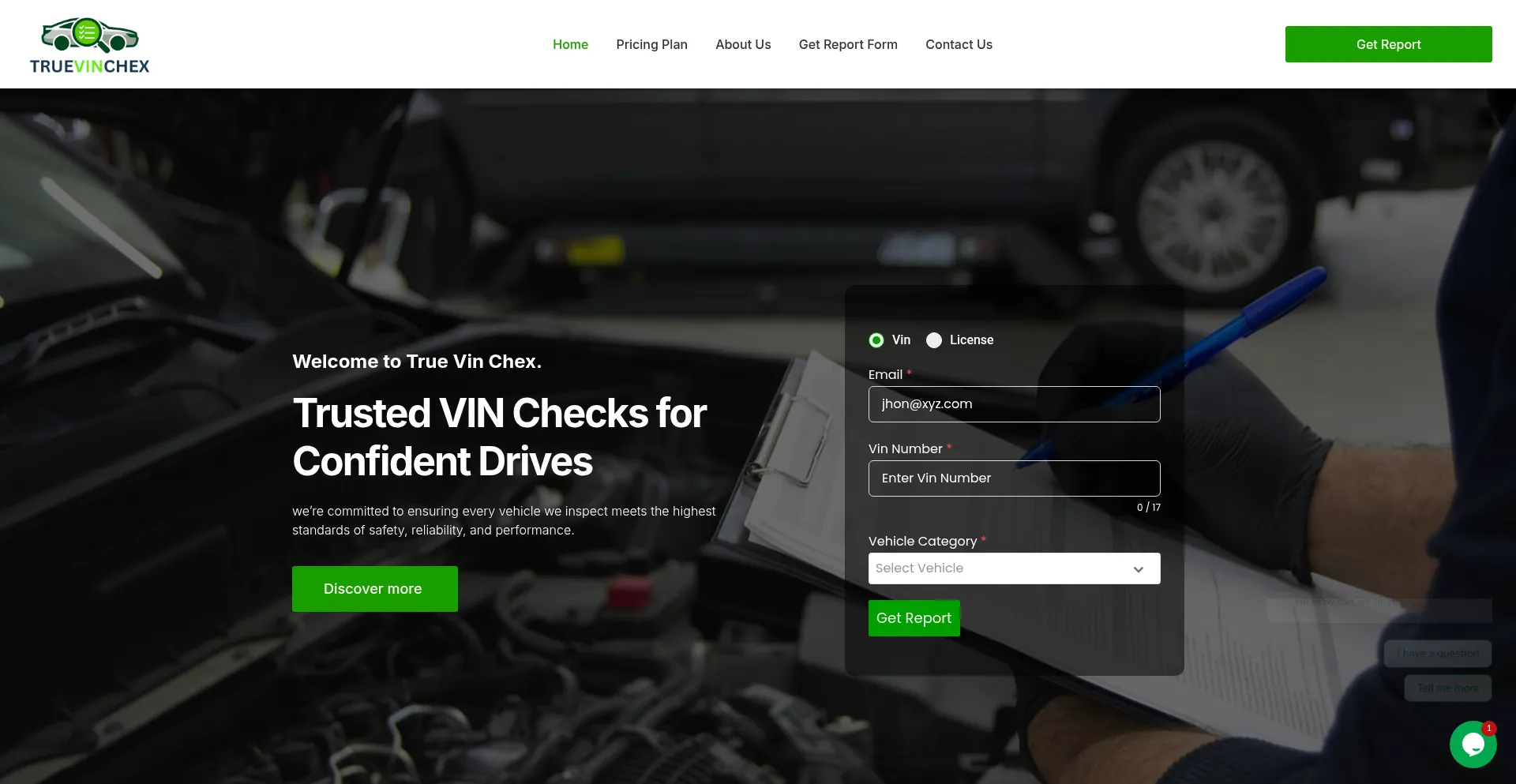Open Get Report Form in navigation
Image resolution: width=1516 pixels, height=784 pixels.
coord(847,44)
